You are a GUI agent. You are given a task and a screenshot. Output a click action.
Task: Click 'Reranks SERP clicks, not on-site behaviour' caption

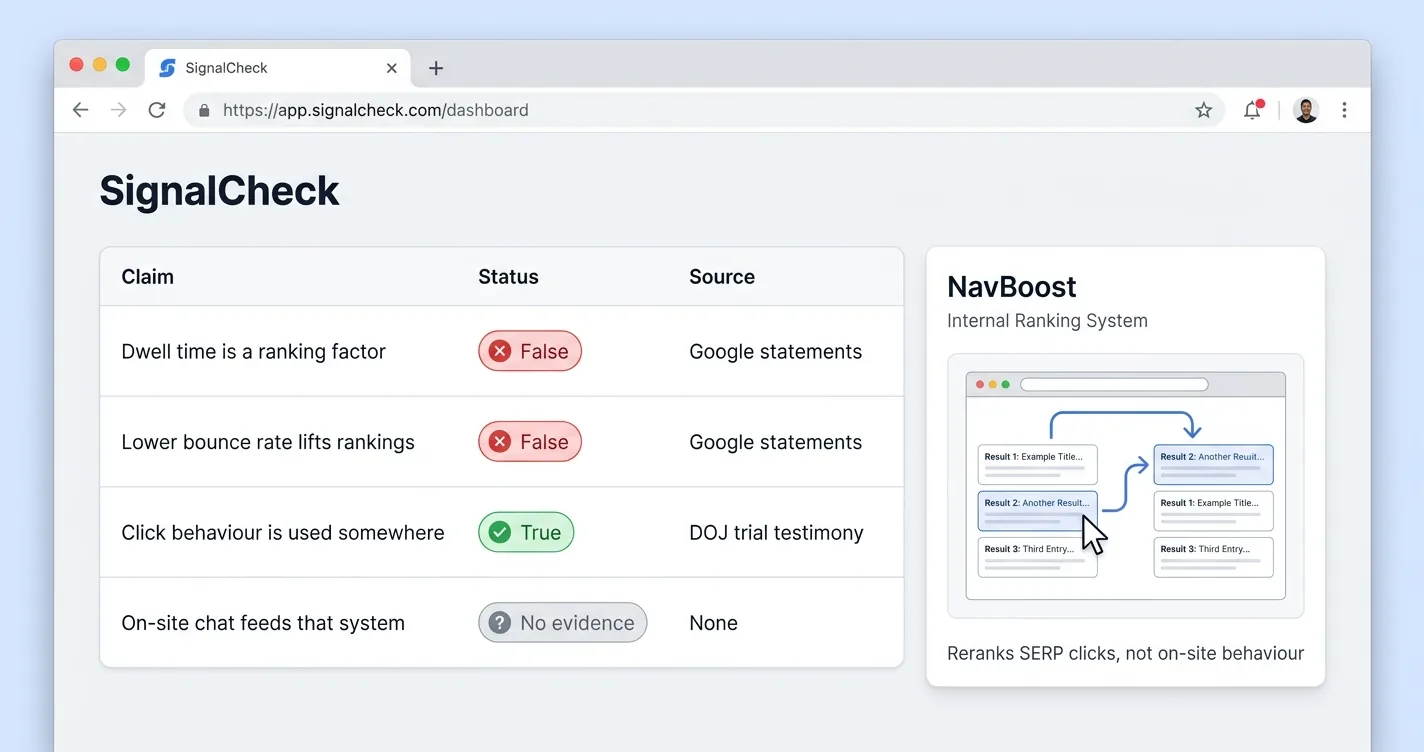1125,653
